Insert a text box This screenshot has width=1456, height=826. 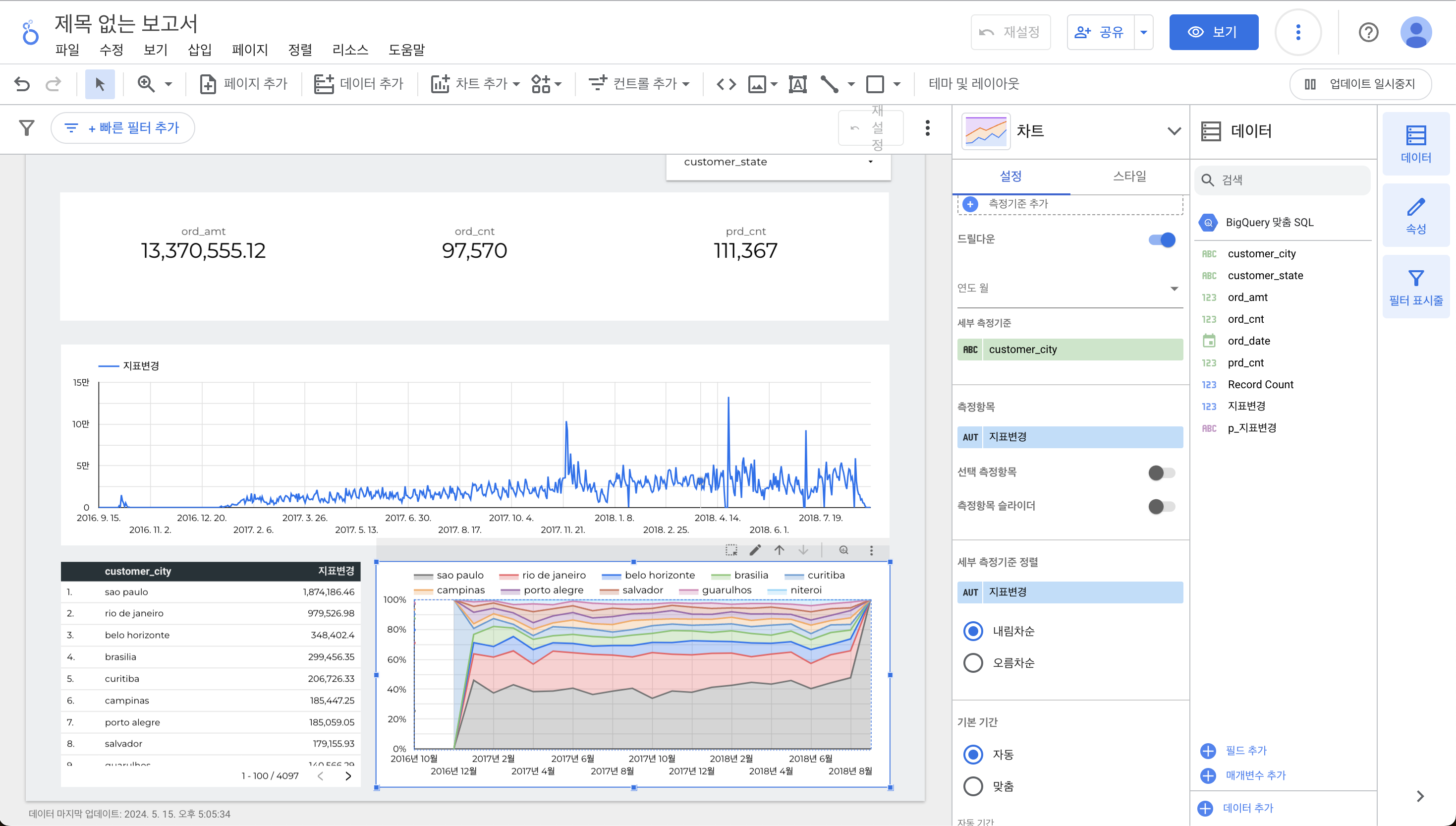797,84
